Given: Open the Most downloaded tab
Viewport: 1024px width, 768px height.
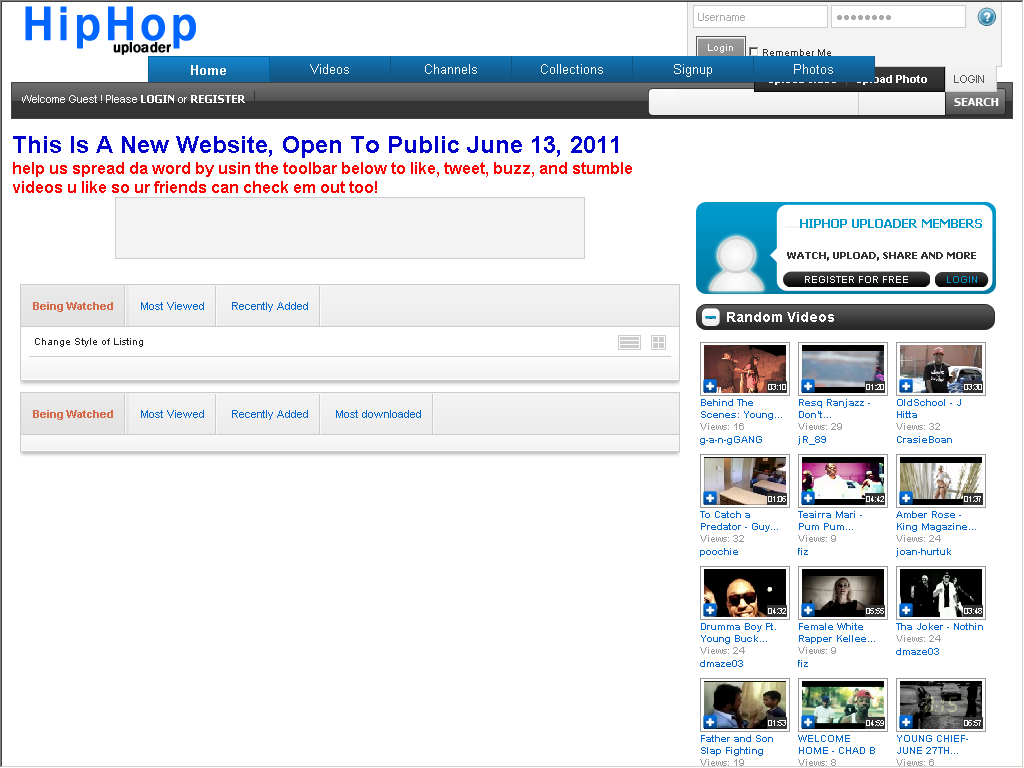Looking at the screenshot, I should click(378, 414).
